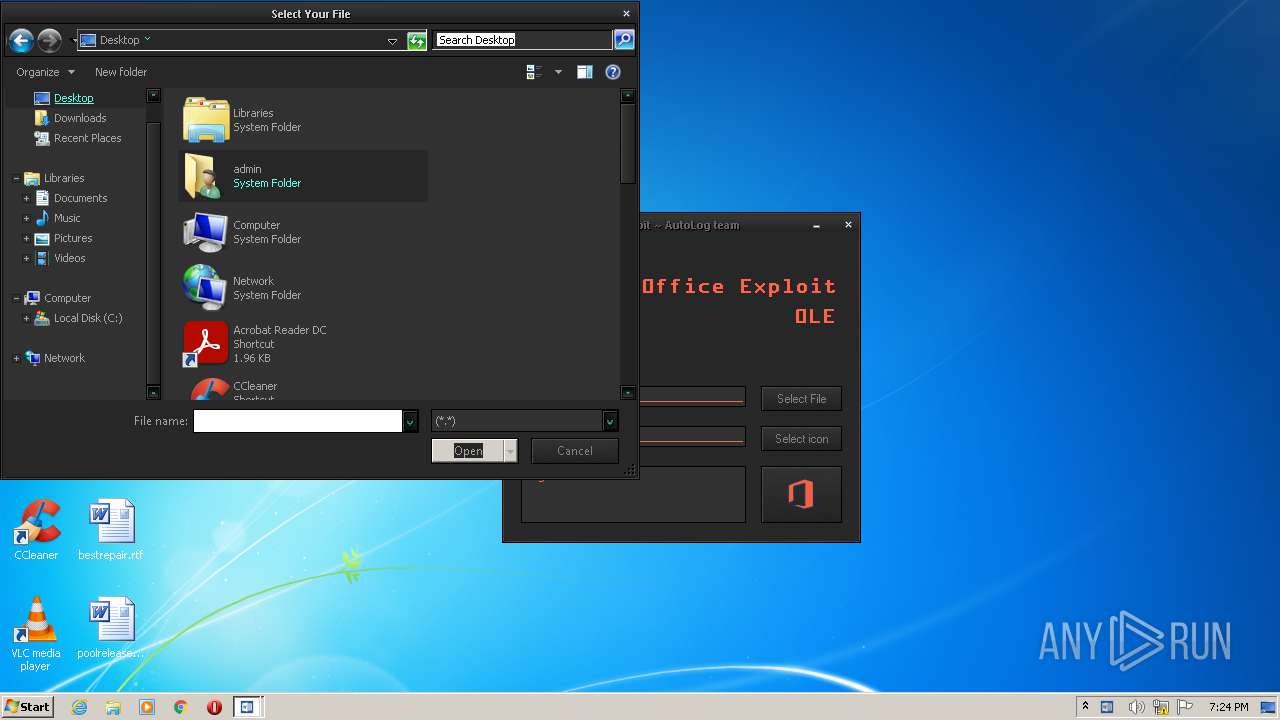Click New folder in the toolbar
Screen dimensions: 1280x720
(x=121, y=72)
